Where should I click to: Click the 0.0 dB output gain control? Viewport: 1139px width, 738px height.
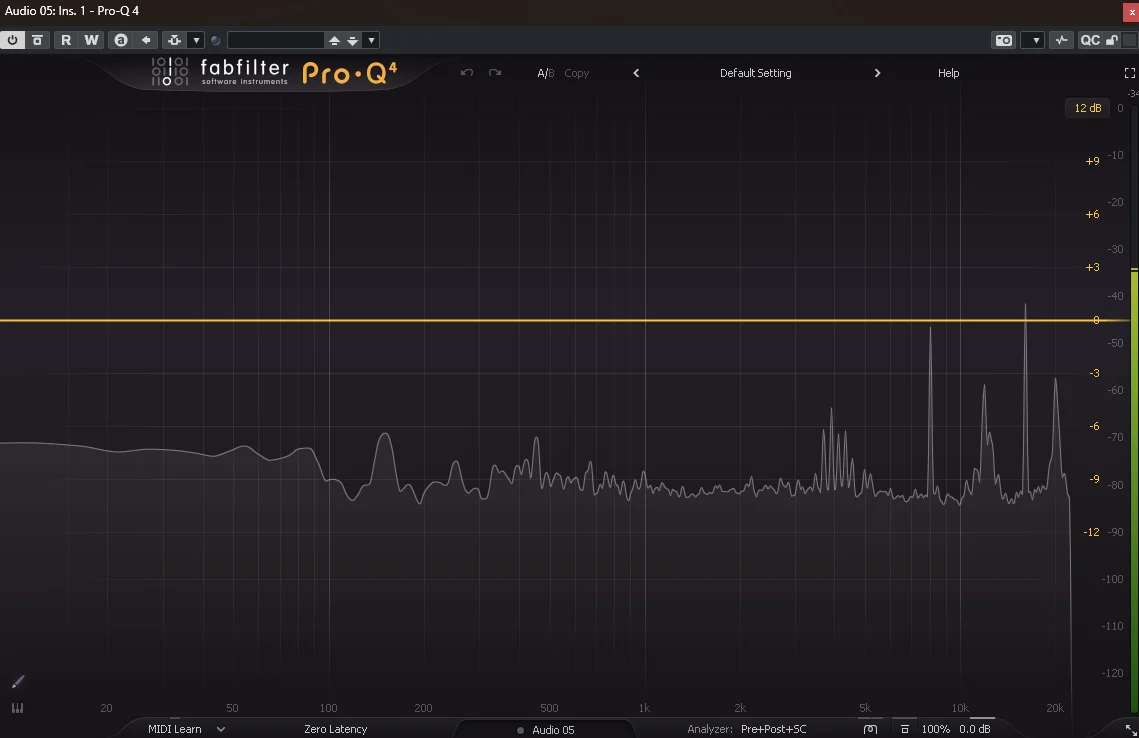(x=974, y=729)
